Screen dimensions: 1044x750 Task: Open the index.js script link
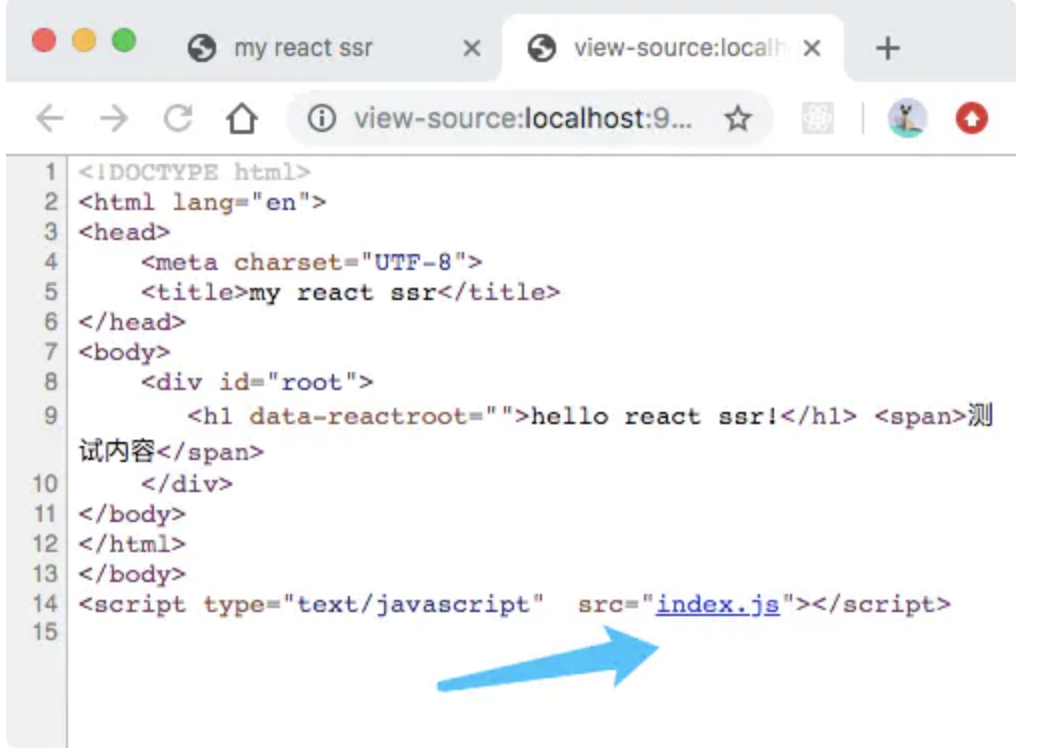pos(717,604)
